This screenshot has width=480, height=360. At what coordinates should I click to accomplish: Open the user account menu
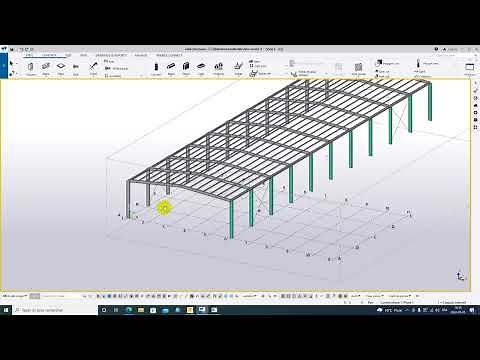point(451,49)
